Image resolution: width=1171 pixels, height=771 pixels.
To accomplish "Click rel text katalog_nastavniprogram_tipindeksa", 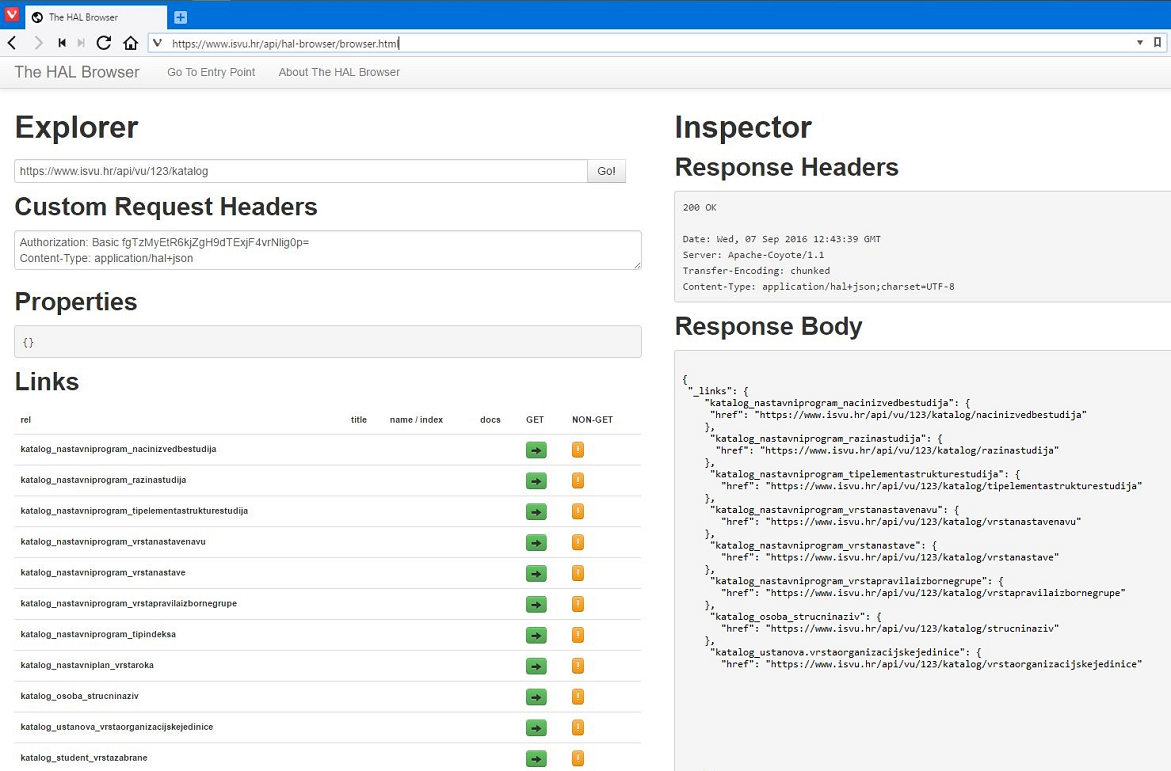I will pyautogui.click(x=98, y=634).
